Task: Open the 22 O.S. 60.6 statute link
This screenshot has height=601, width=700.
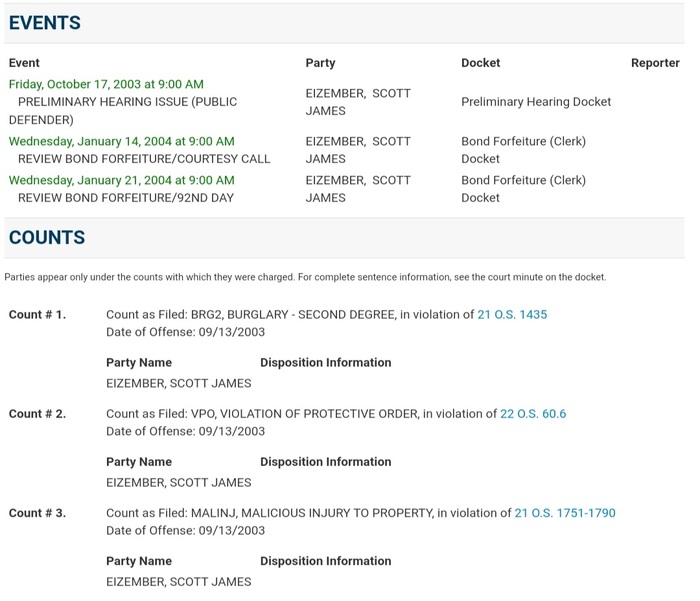Action: point(533,413)
